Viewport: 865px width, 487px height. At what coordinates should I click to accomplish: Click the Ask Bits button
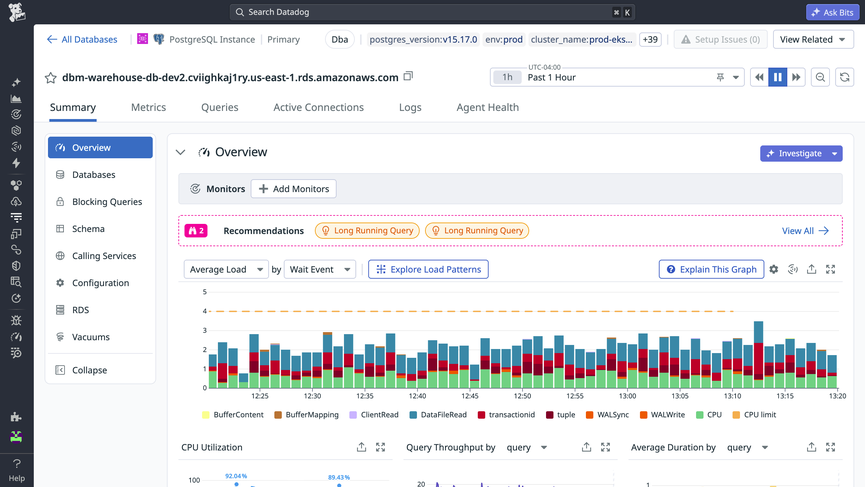[x=832, y=12]
